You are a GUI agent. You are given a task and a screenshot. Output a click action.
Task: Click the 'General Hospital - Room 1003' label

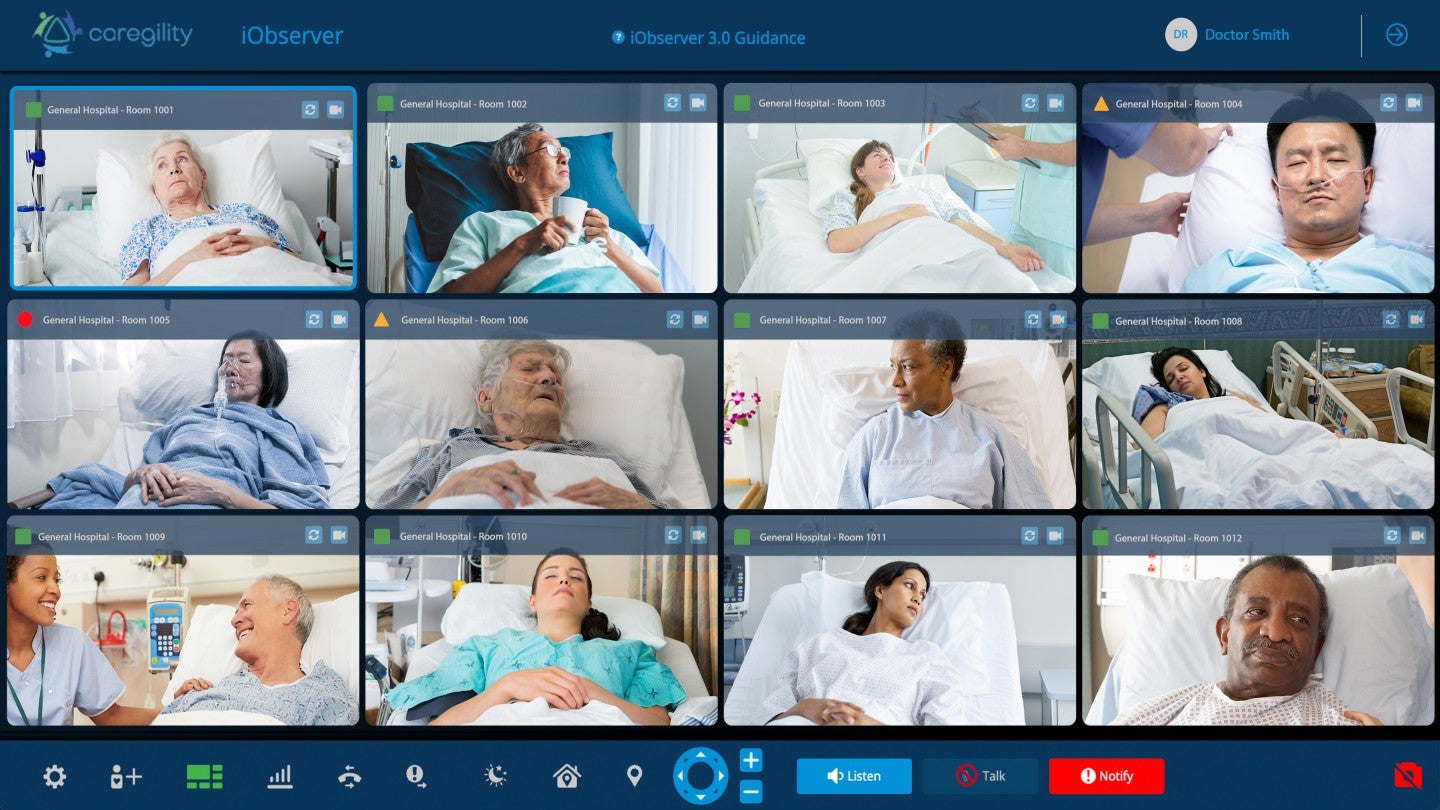tap(821, 103)
